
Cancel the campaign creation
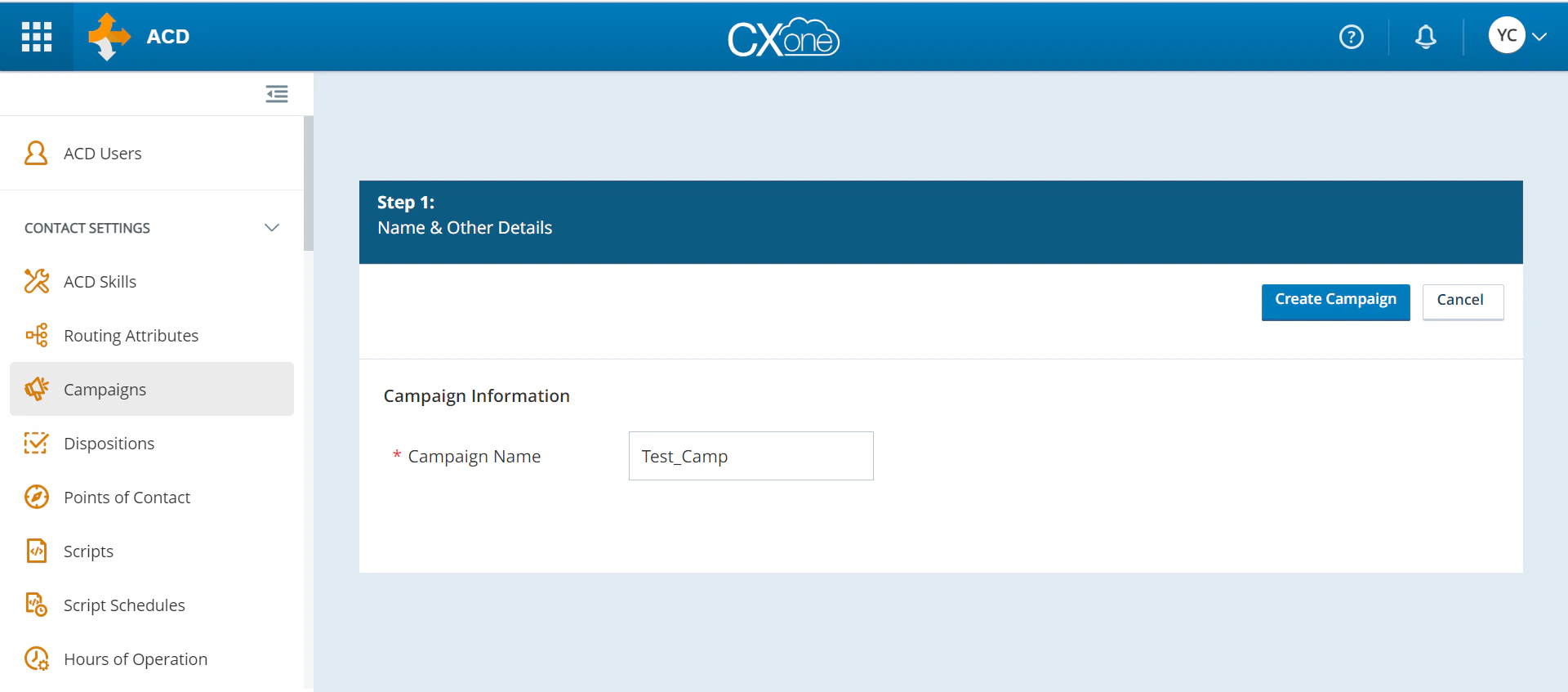coord(1463,301)
